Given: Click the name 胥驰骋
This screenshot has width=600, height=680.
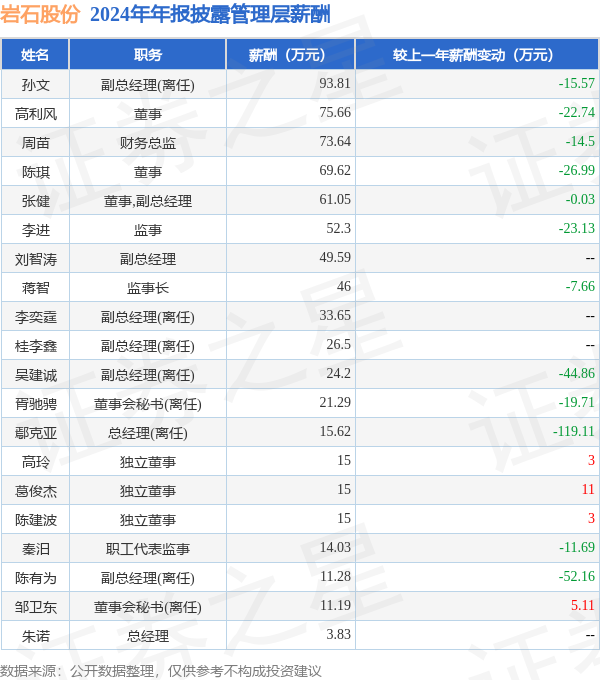Looking at the screenshot, I should point(36,404).
